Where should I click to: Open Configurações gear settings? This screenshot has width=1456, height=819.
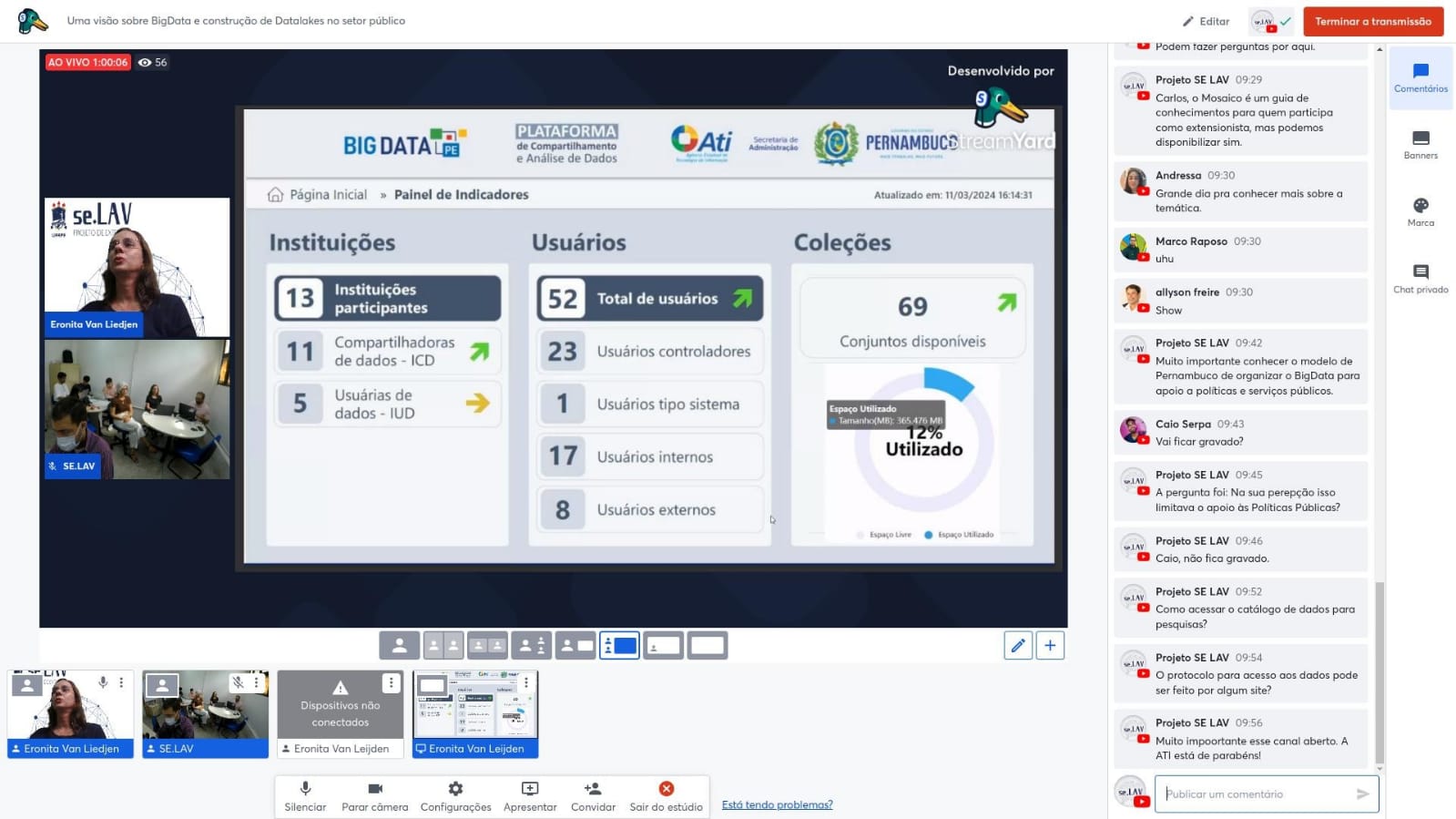point(455,795)
